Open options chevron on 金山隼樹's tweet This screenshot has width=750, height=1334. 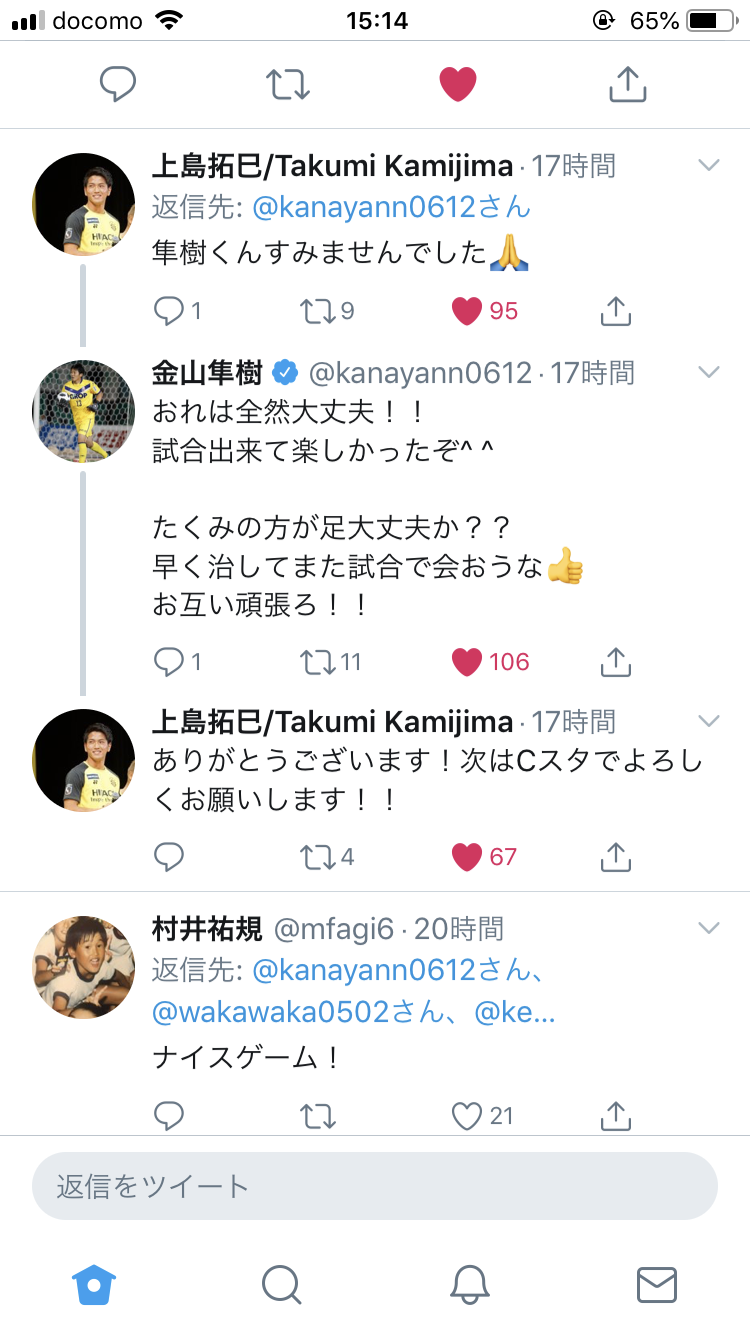pyautogui.click(x=708, y=373)
